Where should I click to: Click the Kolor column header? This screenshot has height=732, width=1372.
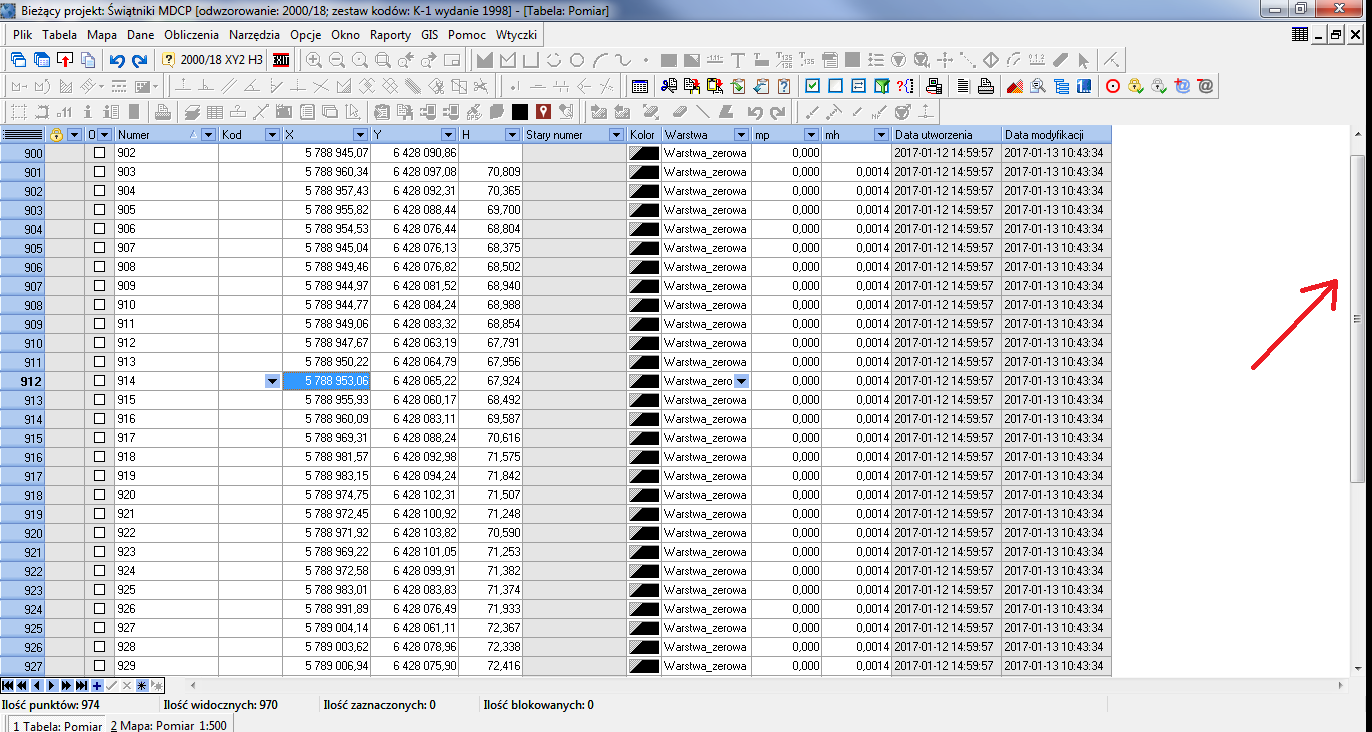click(644, 134)
